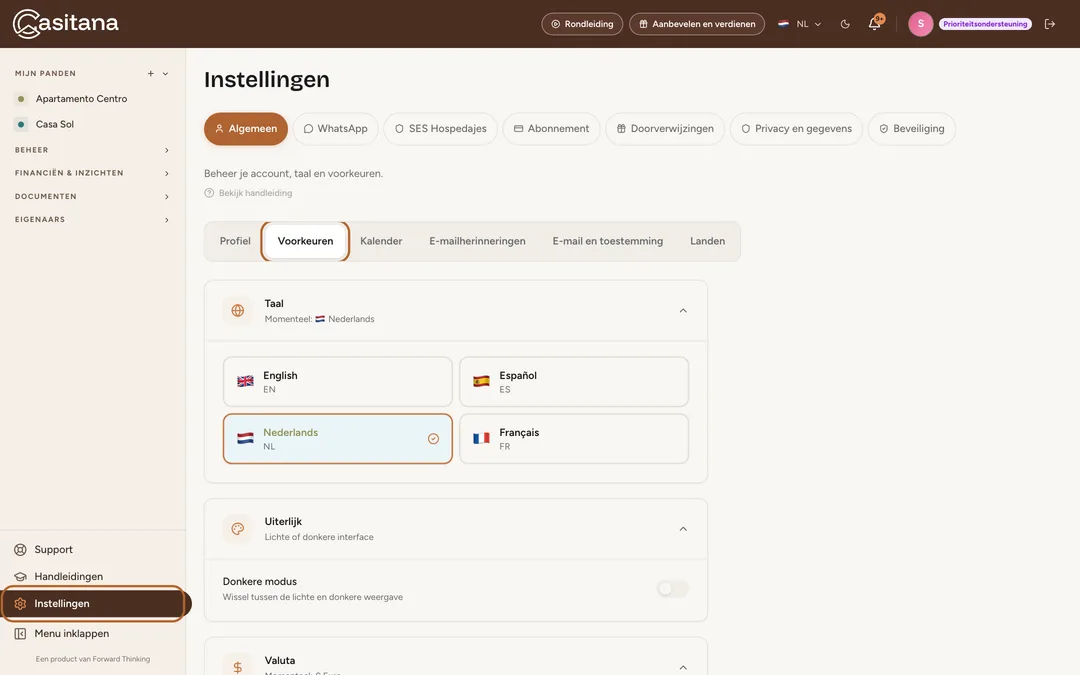Viewport: 1080px width, 675px height.
Task: Open the Doorverwijzingen tab
Action: coord(665,129)
